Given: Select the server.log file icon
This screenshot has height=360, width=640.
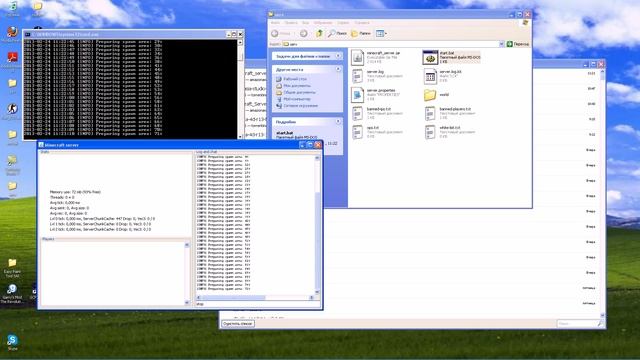Looking at the screenshot, I should tap(358, 76).
